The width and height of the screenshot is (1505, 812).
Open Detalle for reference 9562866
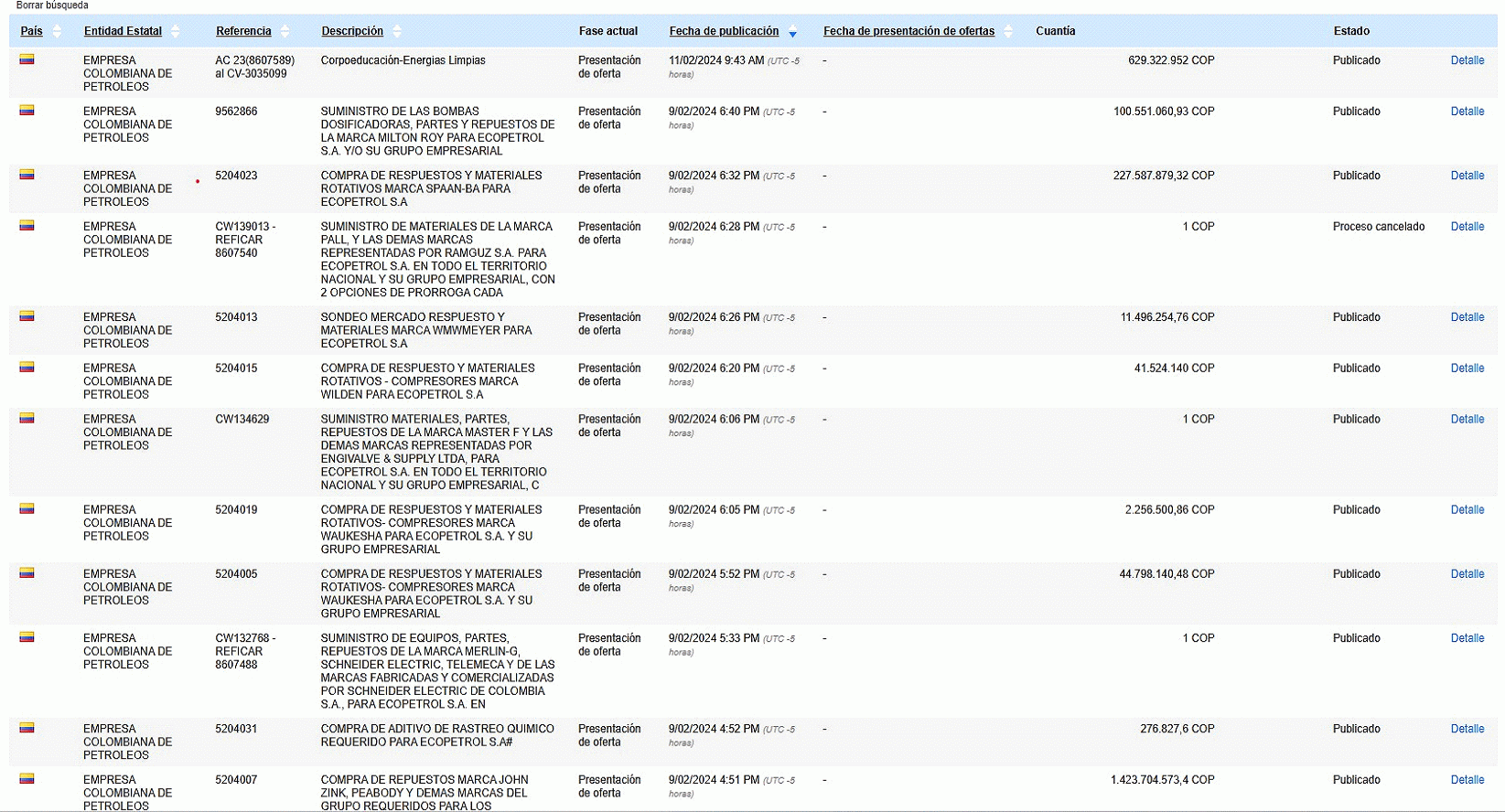(x=1467, y=112)
